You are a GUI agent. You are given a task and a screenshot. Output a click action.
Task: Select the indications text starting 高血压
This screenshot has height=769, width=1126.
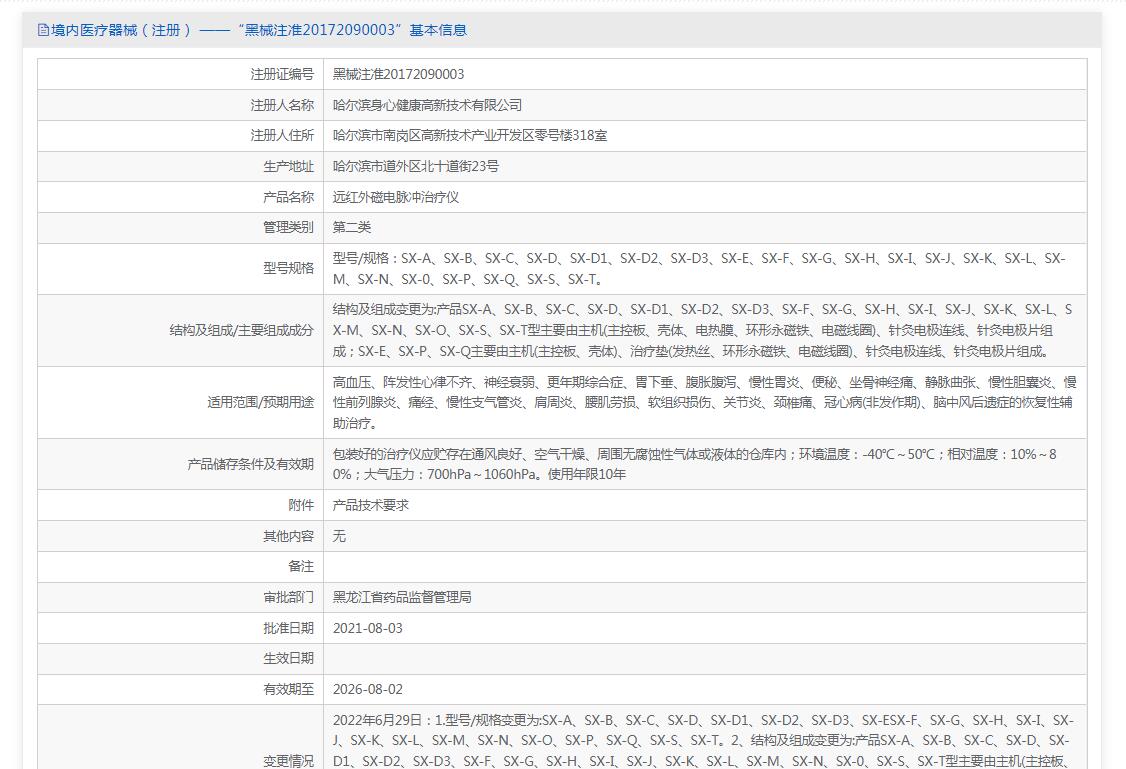[x=704, y=402]
